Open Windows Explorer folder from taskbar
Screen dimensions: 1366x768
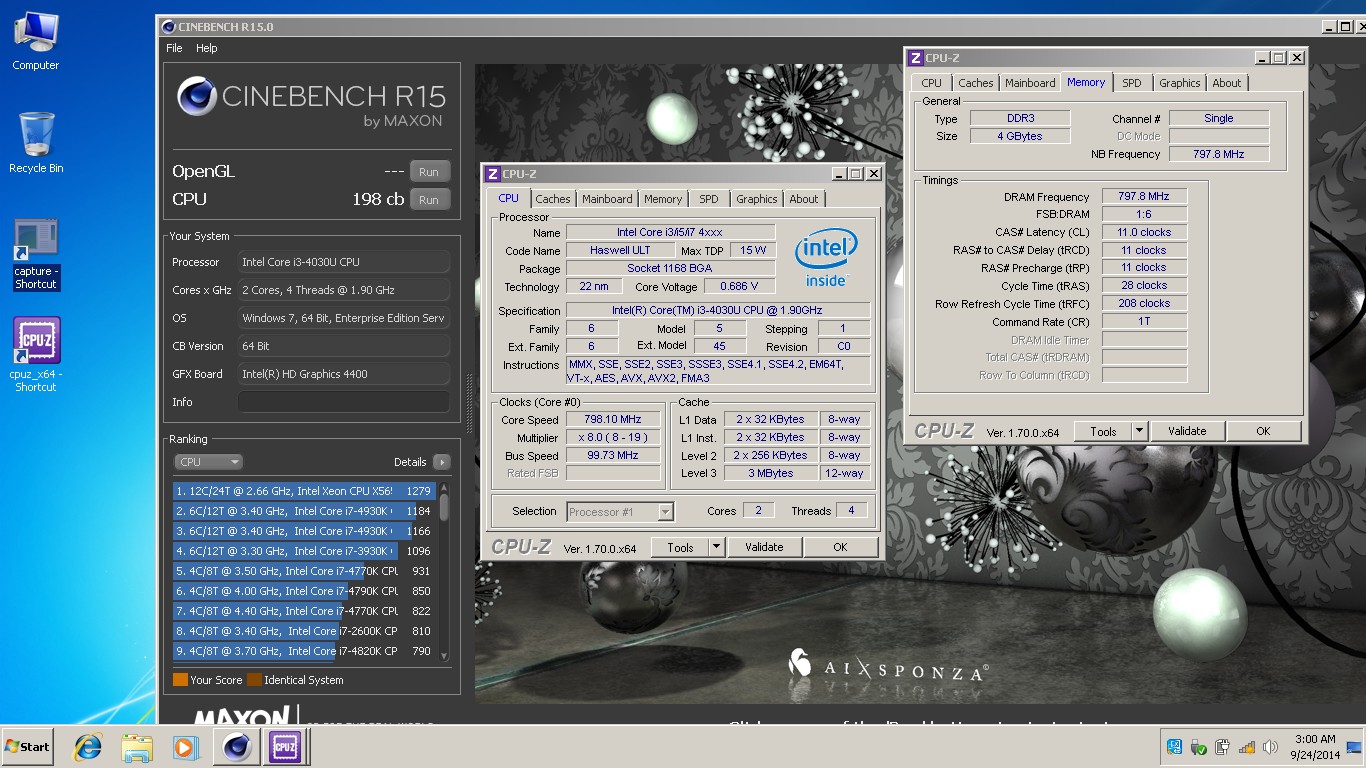click(x=136, y=747)
